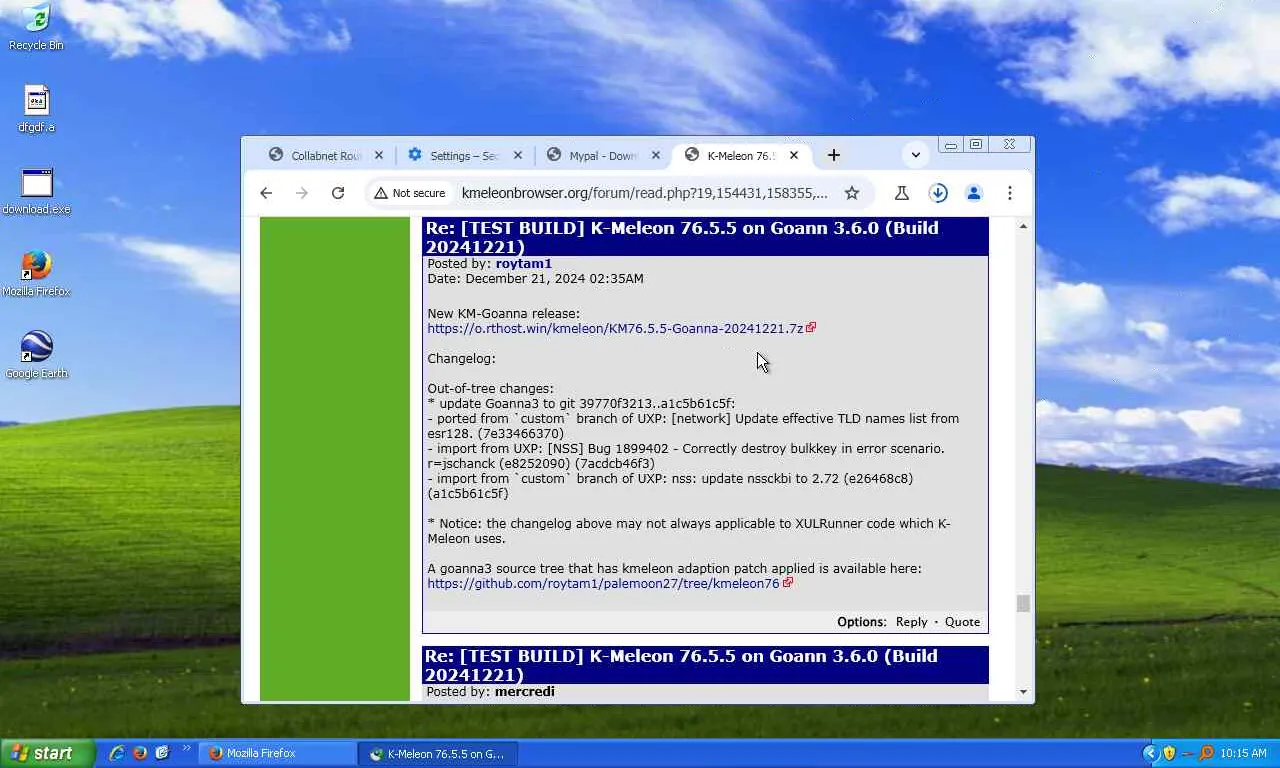Image resolution: width=1280 pixels, height=768 pixels.
Task: Click K-Meleon 76.5.5 taskbar button
Action: [x=438, y=753]
